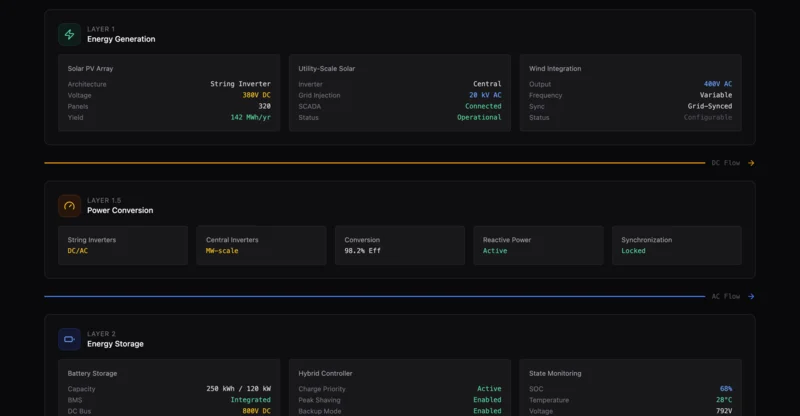The width and height of the screenshot is (800, 416).
Task: Open the State Monitoring card
Action: 630,388
